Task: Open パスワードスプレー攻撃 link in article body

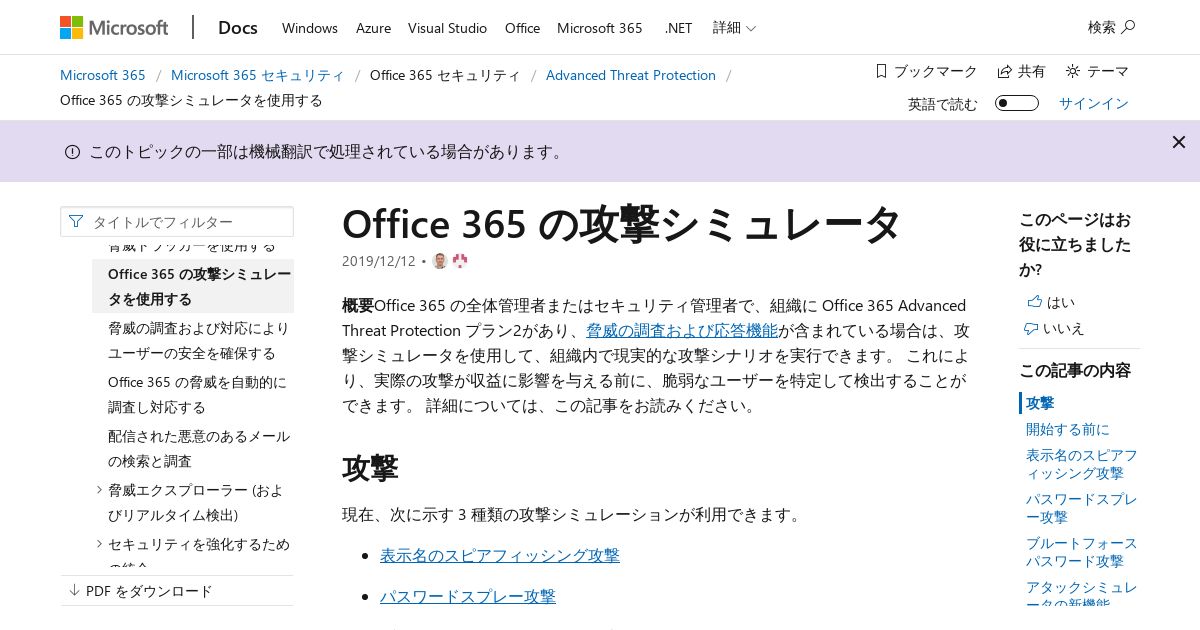Action: [468, 596]
